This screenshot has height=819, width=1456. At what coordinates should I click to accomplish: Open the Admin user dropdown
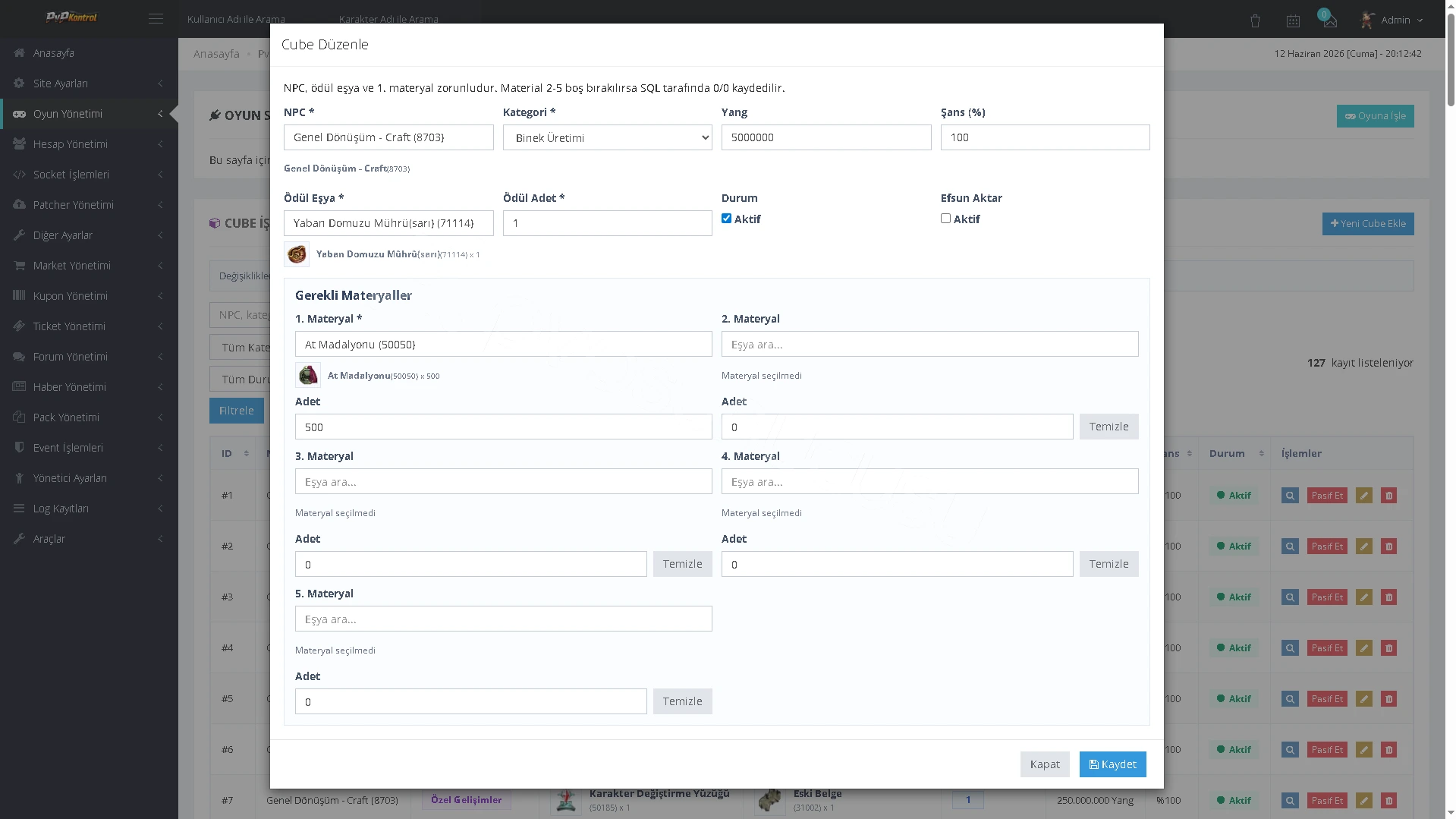(1392, 20)
